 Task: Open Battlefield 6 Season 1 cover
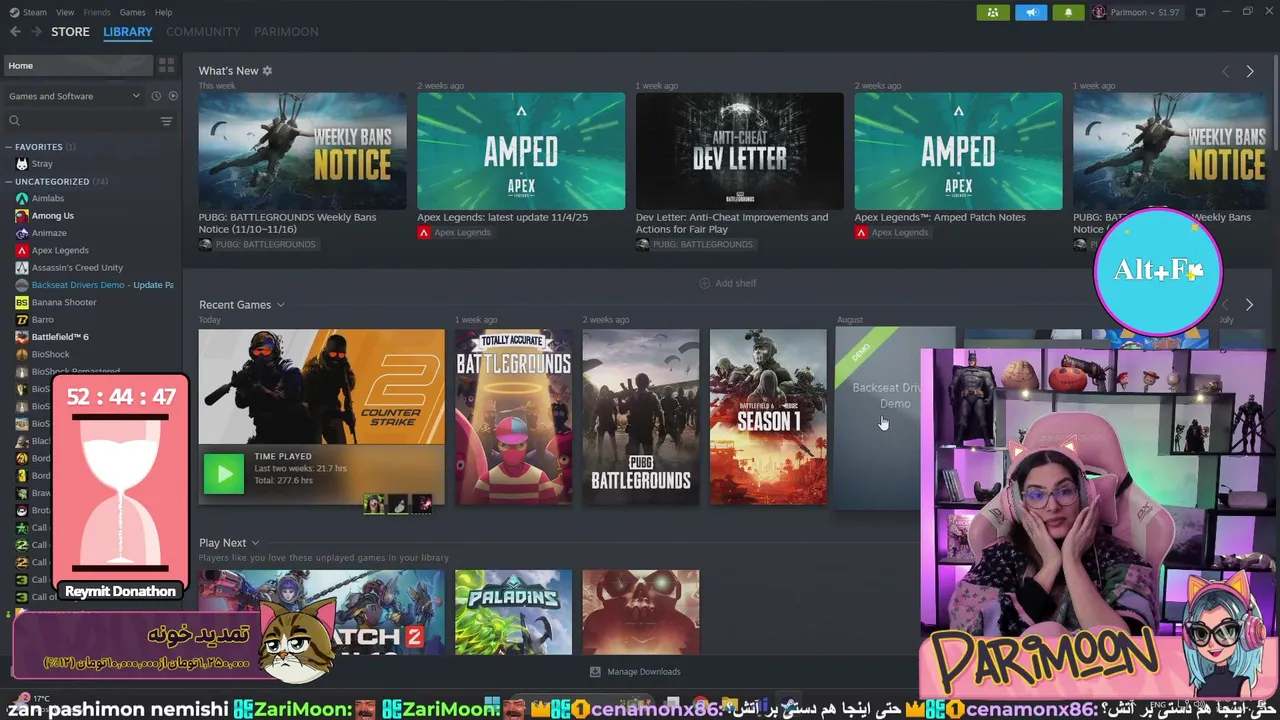click(768, 417)
